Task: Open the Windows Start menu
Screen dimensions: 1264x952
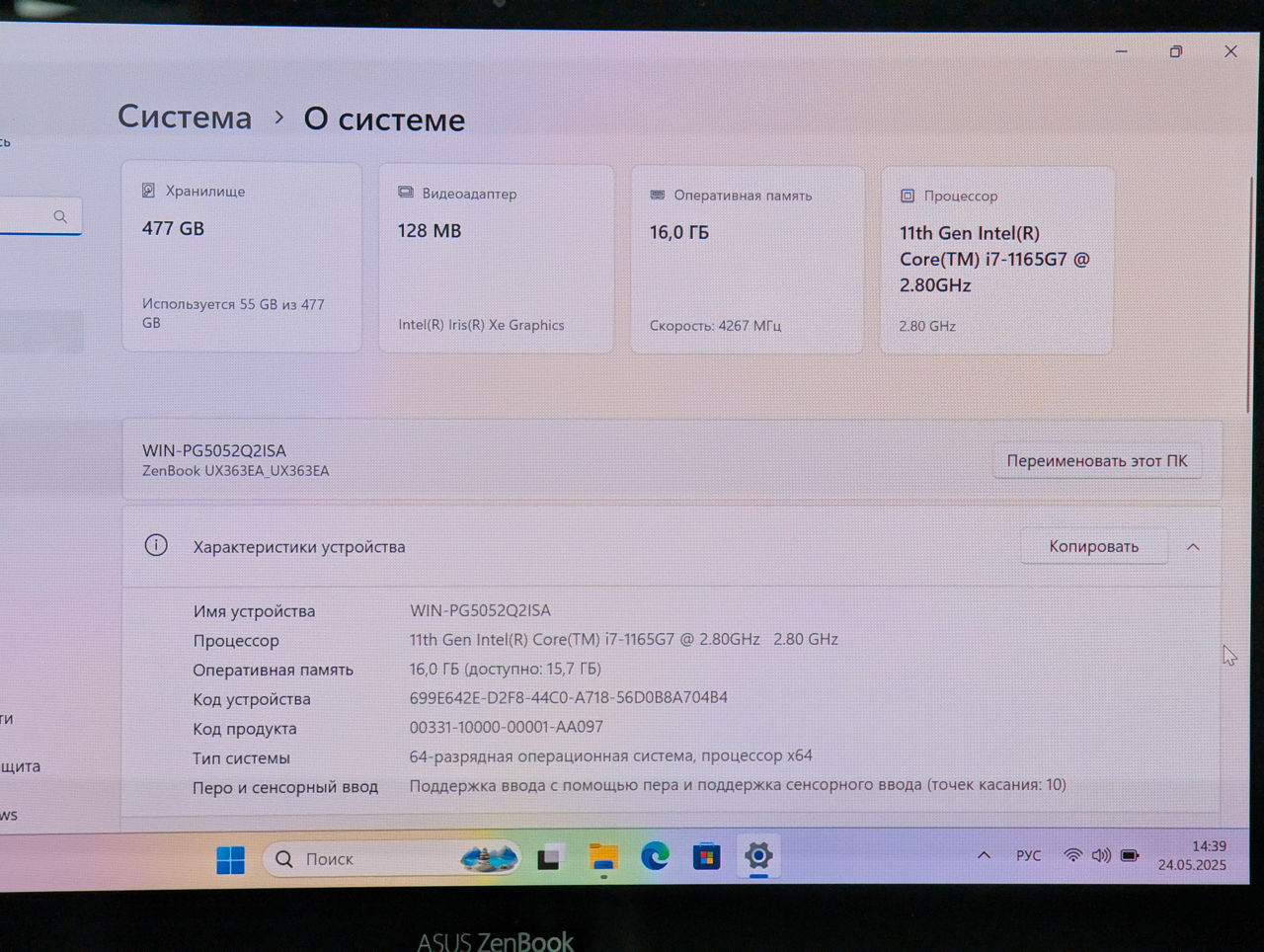Action: (230, 860)
